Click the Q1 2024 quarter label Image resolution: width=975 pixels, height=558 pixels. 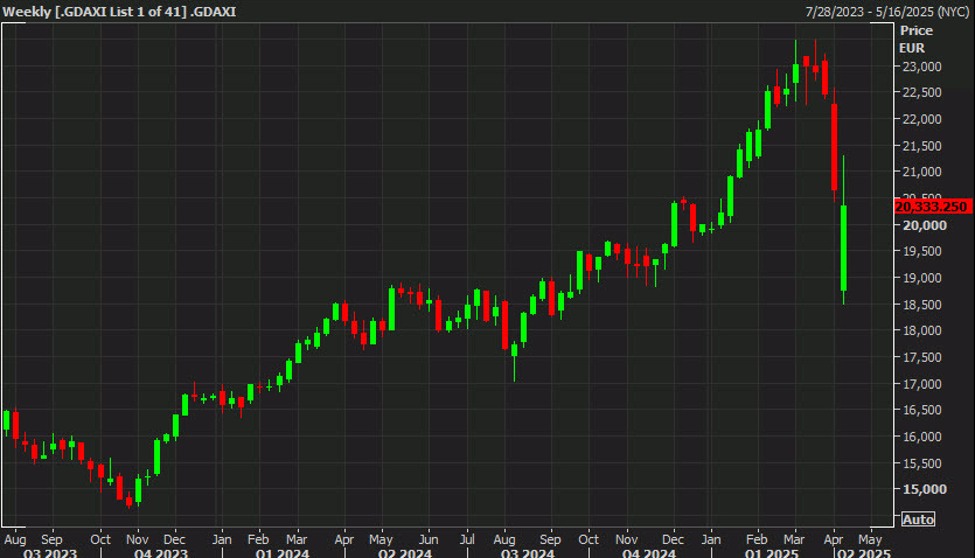[x=282, y=551]
